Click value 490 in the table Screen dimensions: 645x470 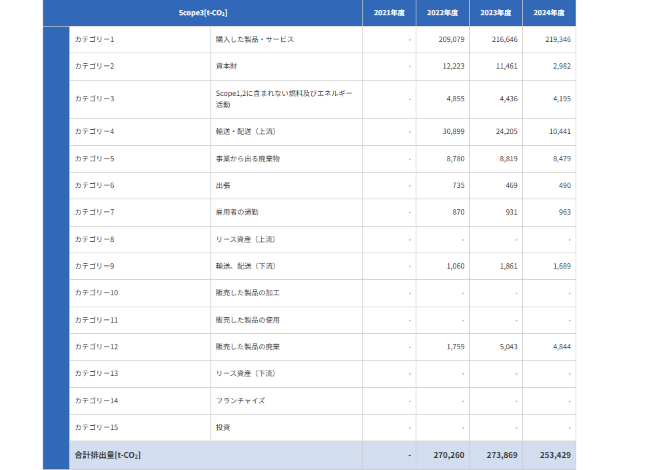click(x=565, y=185)
